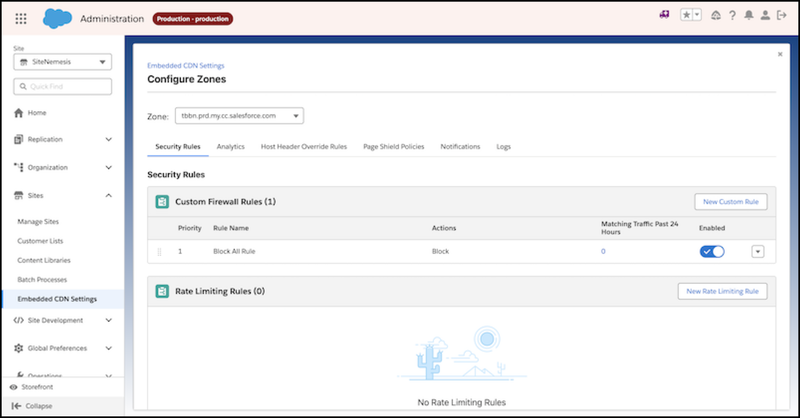
Task: Open the favorites list dropdown arrow
Action: (x=697, y=15)
